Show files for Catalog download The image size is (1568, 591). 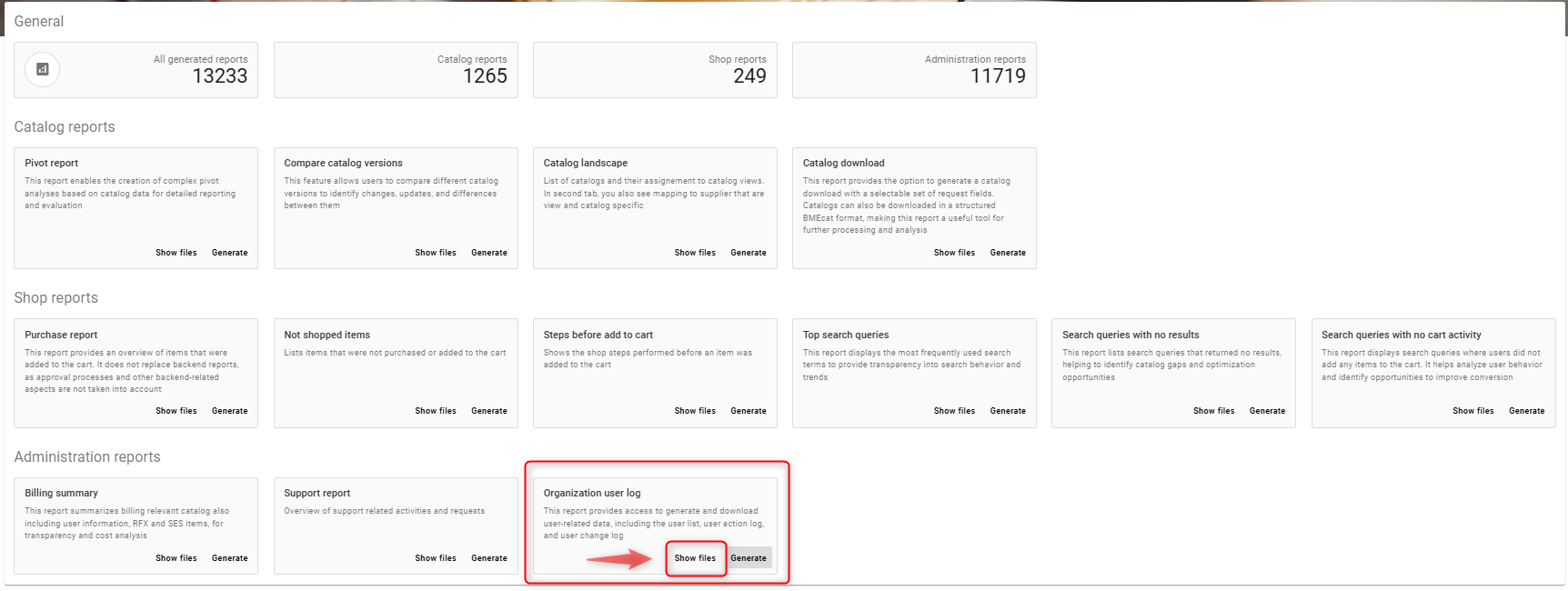click(954, 253)
